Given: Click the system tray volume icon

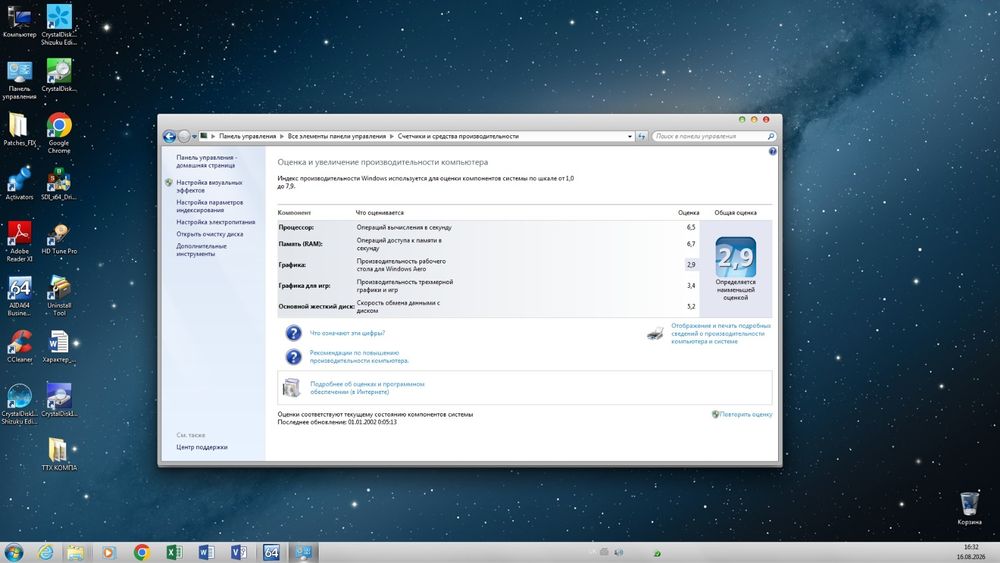Looking at the screenshot, I should coord(618,552).
